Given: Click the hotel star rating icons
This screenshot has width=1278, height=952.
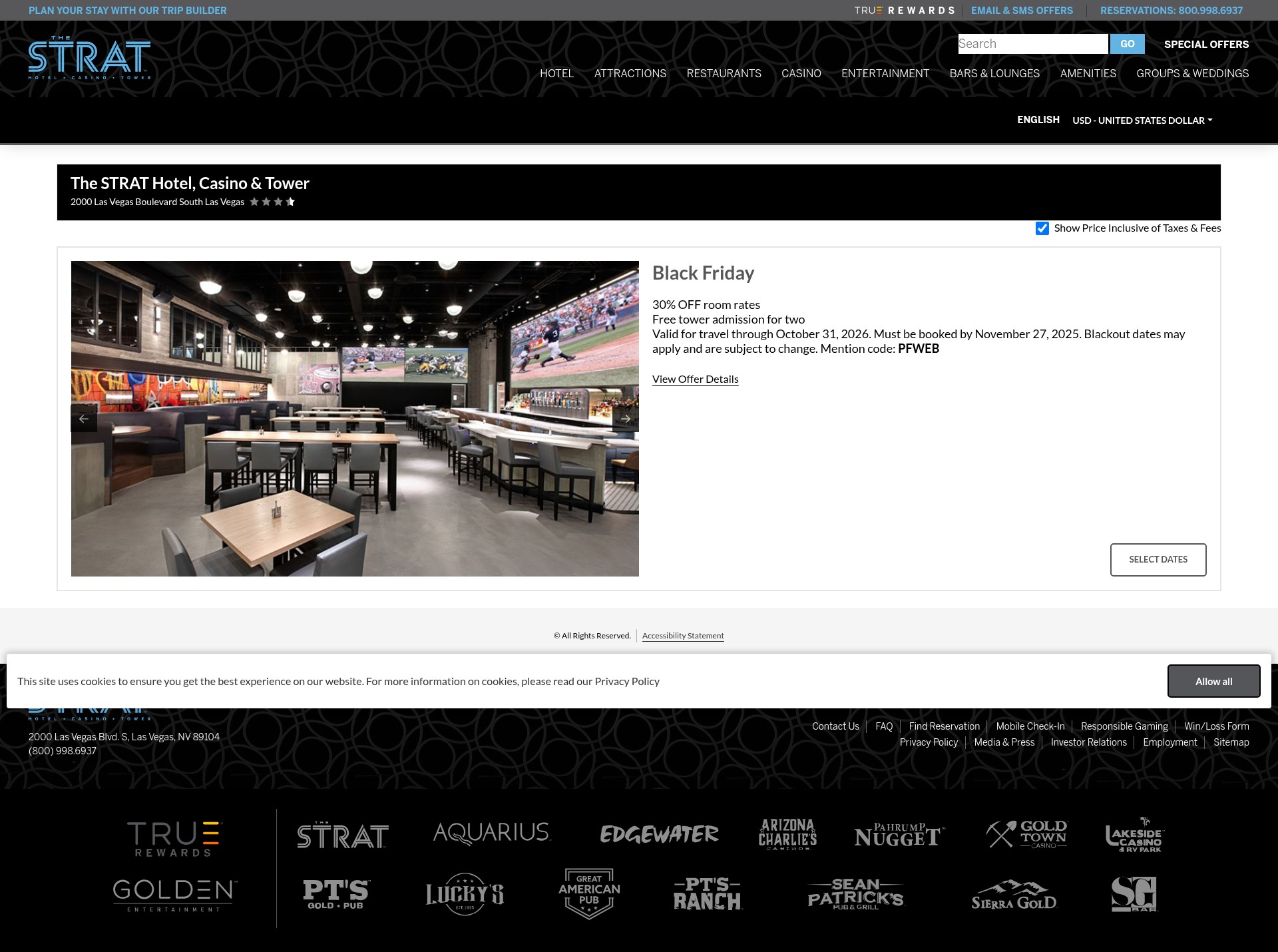Looking at the screenshot, I should coord(272,202).
